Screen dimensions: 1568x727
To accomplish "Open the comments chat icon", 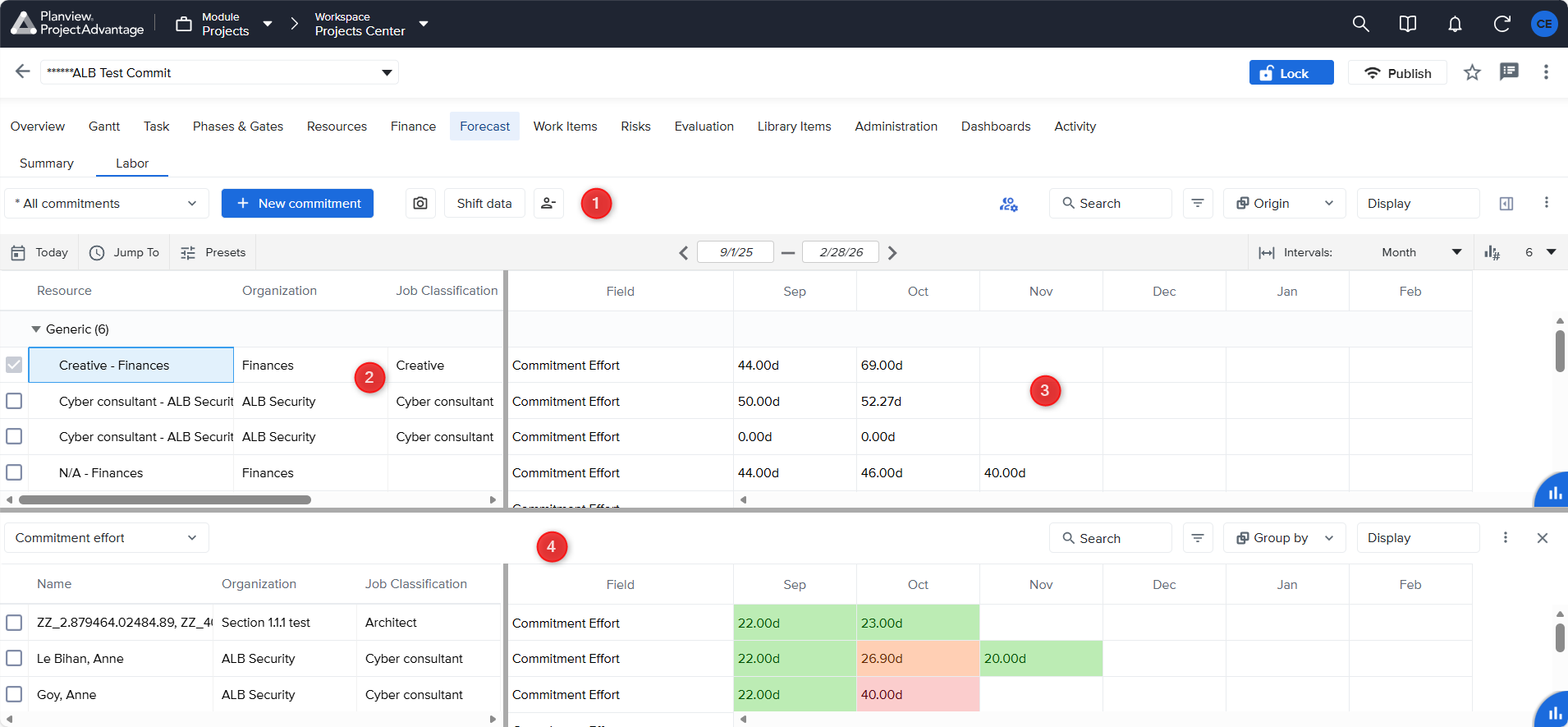I will tap(1509, 72).
